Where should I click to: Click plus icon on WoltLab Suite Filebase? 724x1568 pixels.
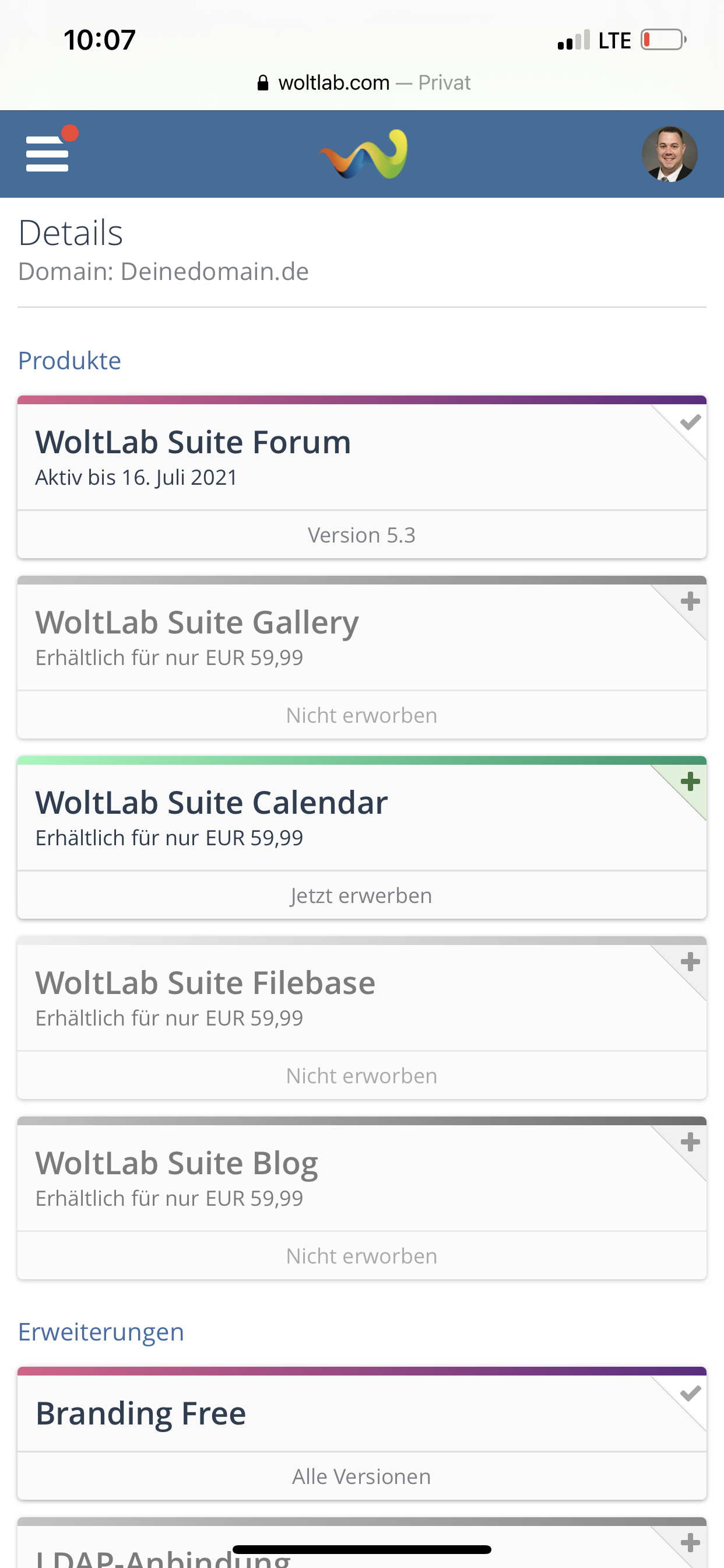point(690,962)
